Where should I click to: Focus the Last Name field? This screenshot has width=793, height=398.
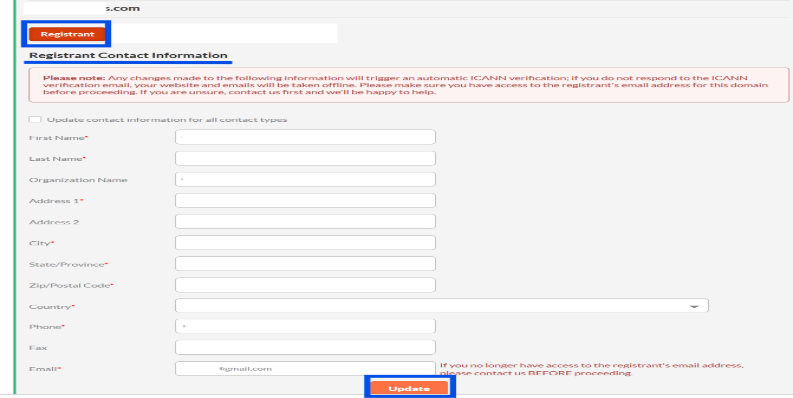(305, 158)
